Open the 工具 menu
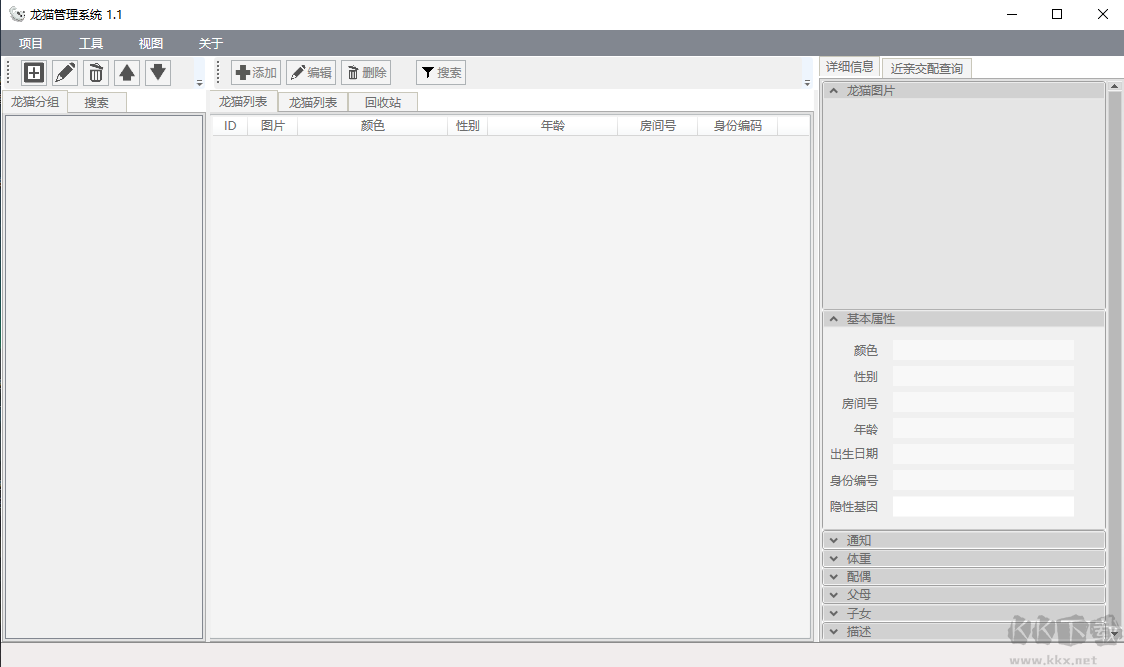This screenshot has width=1124, height=667. (91, 44)
